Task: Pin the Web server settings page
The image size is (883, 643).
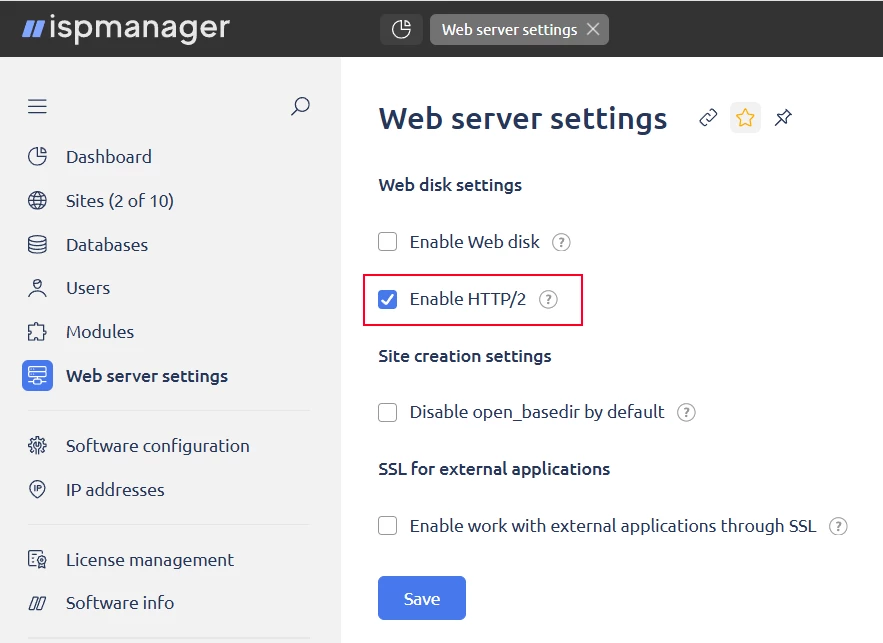Action: coord(783,118)
